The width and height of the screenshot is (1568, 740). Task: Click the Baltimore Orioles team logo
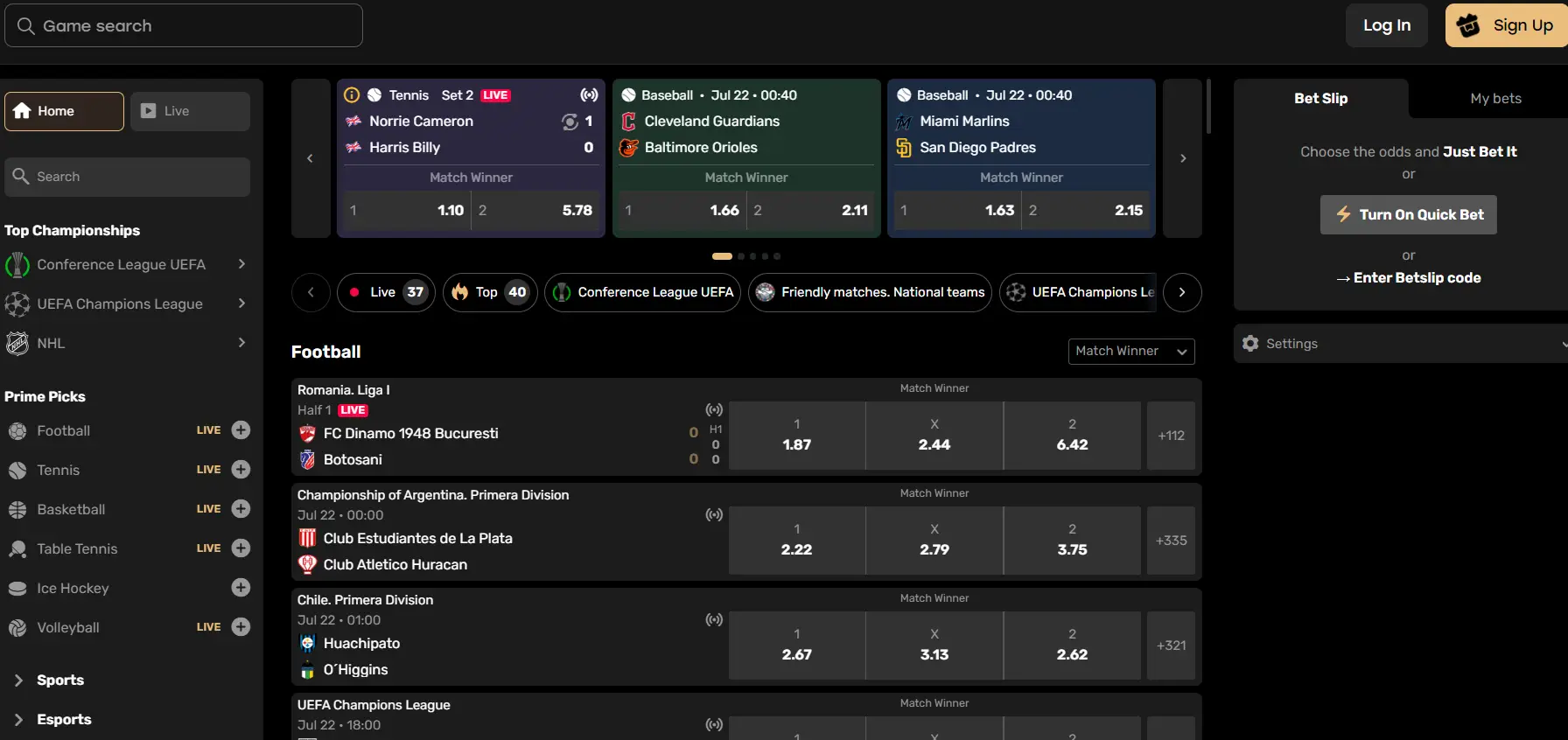tap(628, 148)
